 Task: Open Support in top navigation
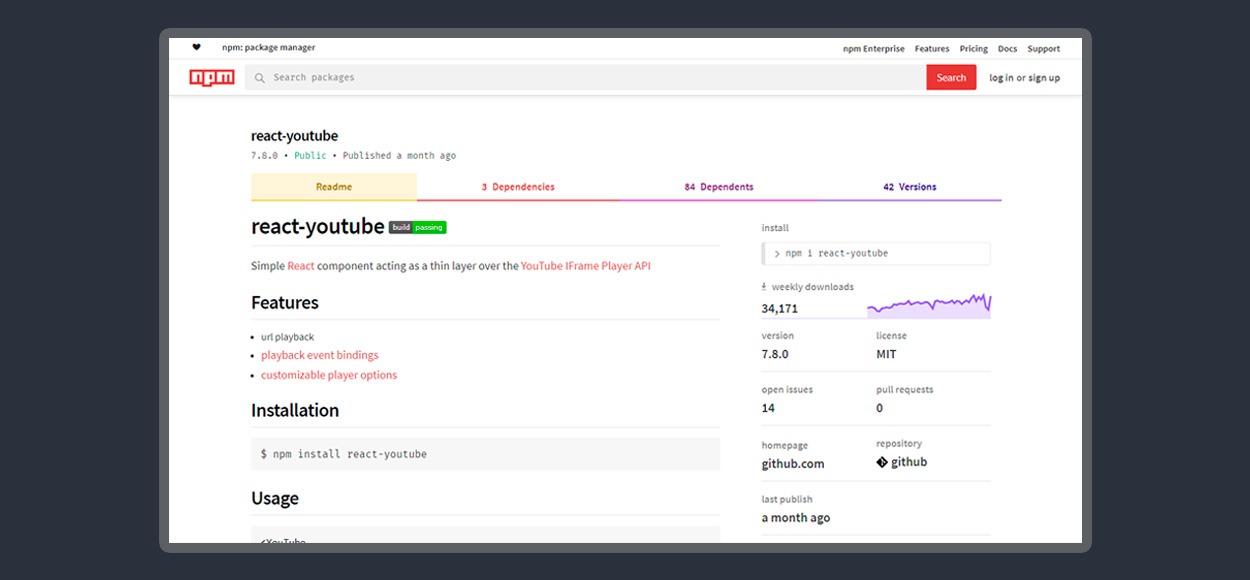pos(1043,48)
